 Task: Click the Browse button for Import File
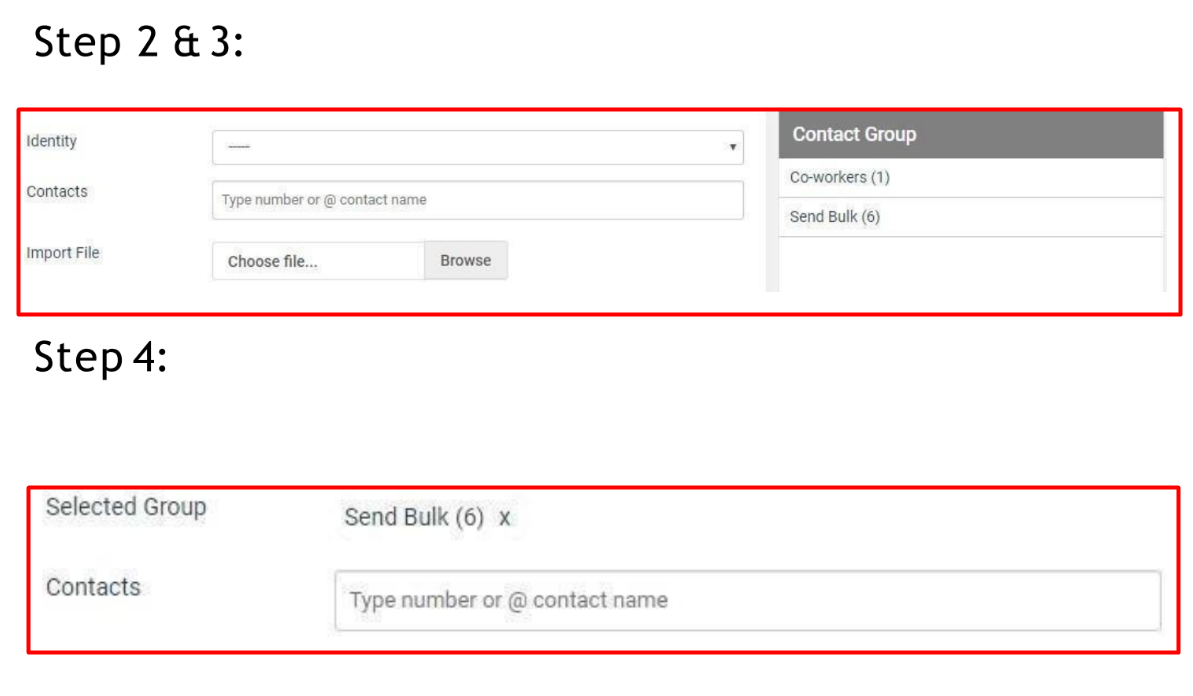click(465, 260)
